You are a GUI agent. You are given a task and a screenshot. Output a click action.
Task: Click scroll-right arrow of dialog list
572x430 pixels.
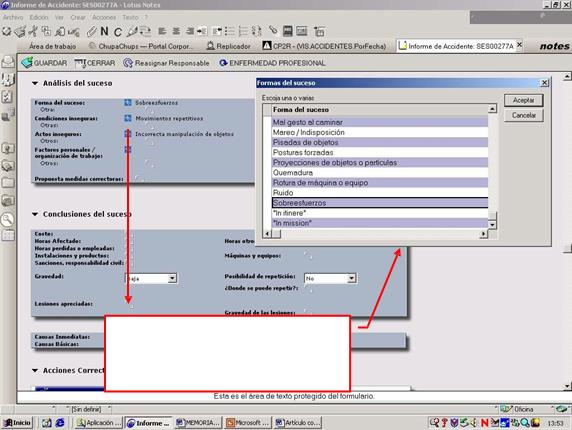[x=484, y=234]
